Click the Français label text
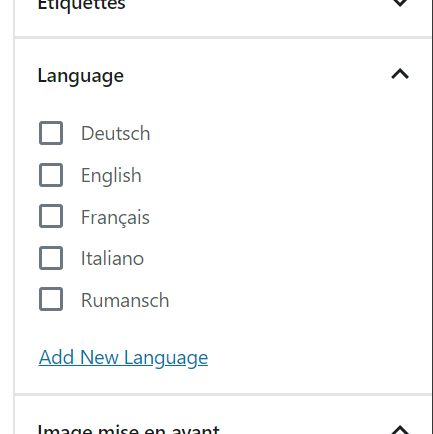 (115, 218)
